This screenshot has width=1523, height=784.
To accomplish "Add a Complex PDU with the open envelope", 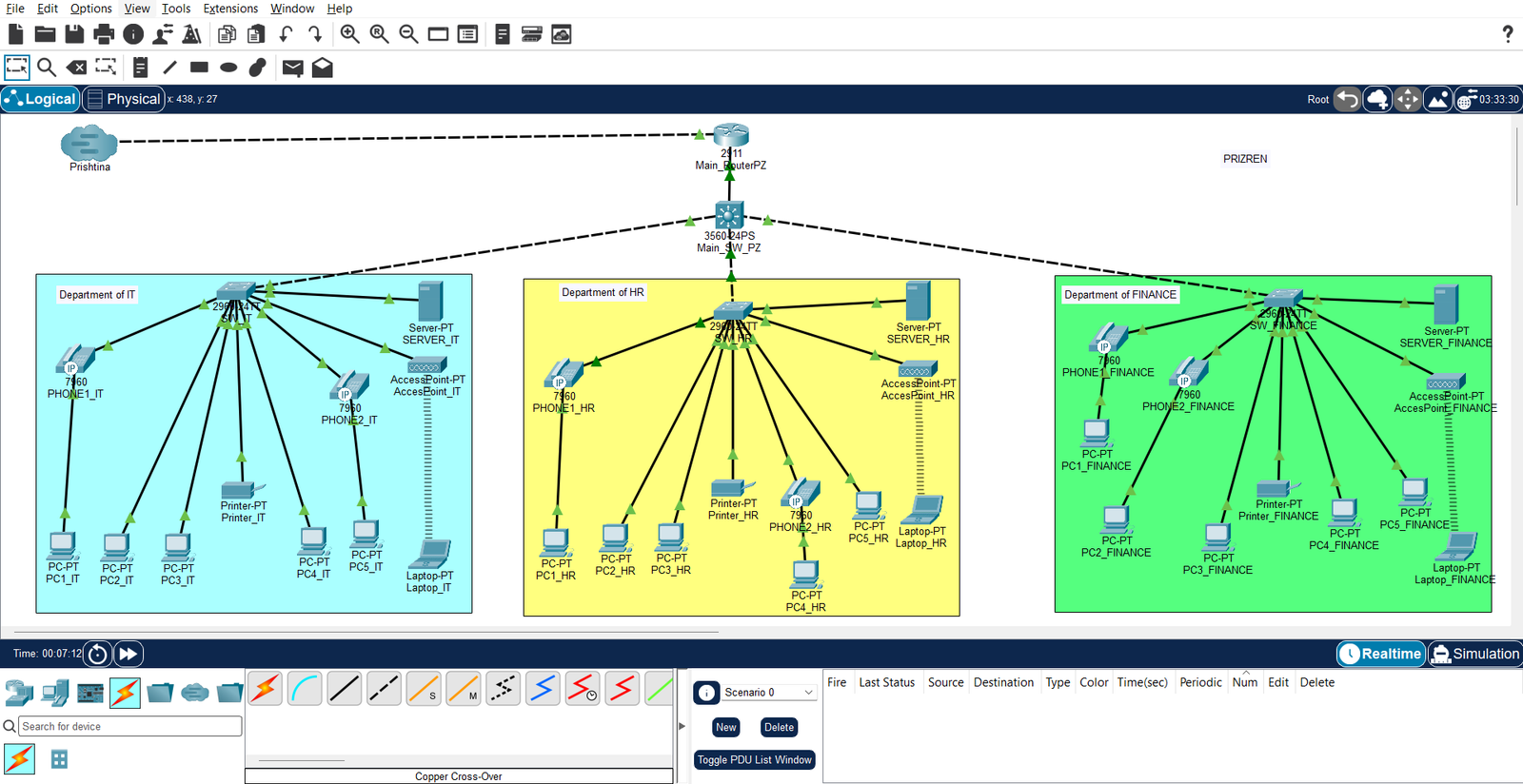I will pos(323,68).
